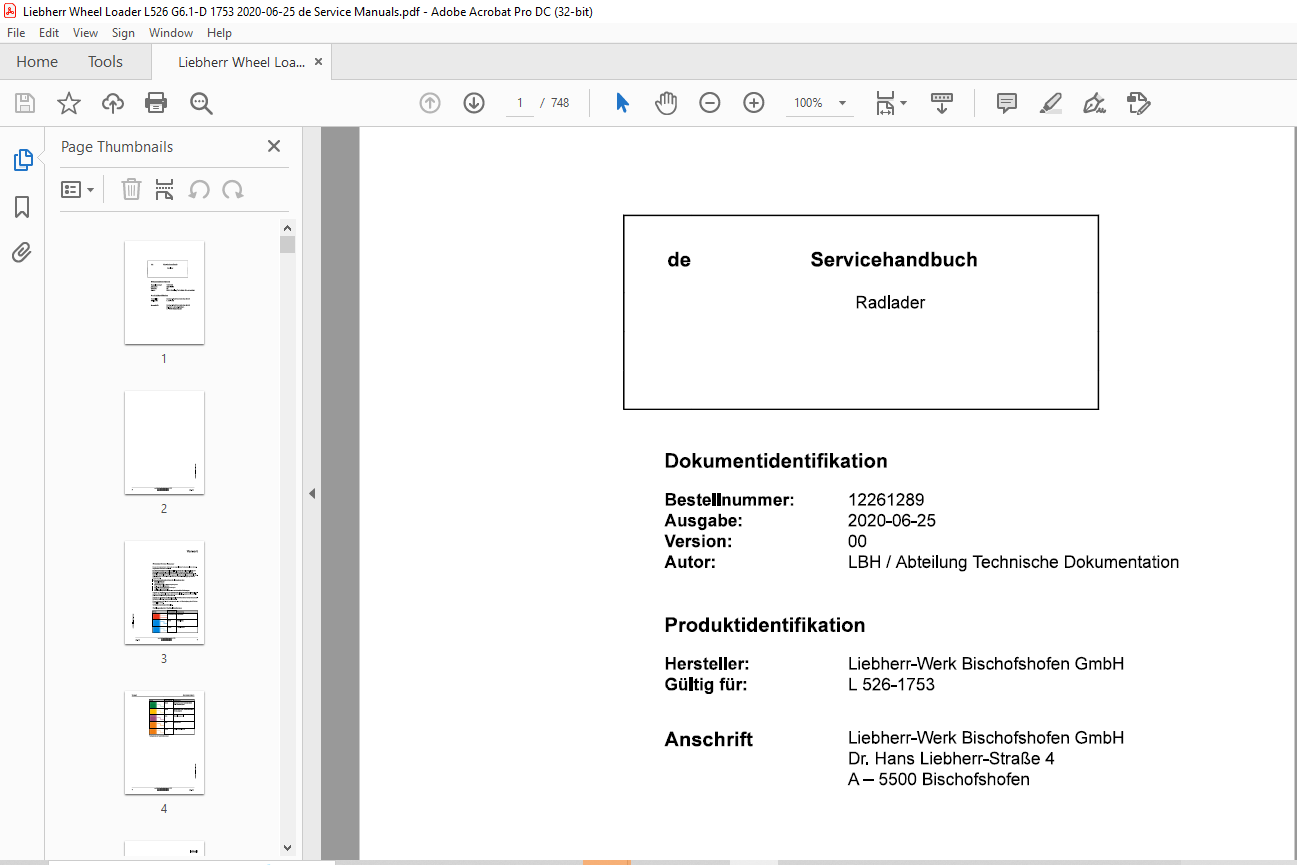The image size is (1297, 865).
Task: Open the Help menu
Action: [219, 33]
